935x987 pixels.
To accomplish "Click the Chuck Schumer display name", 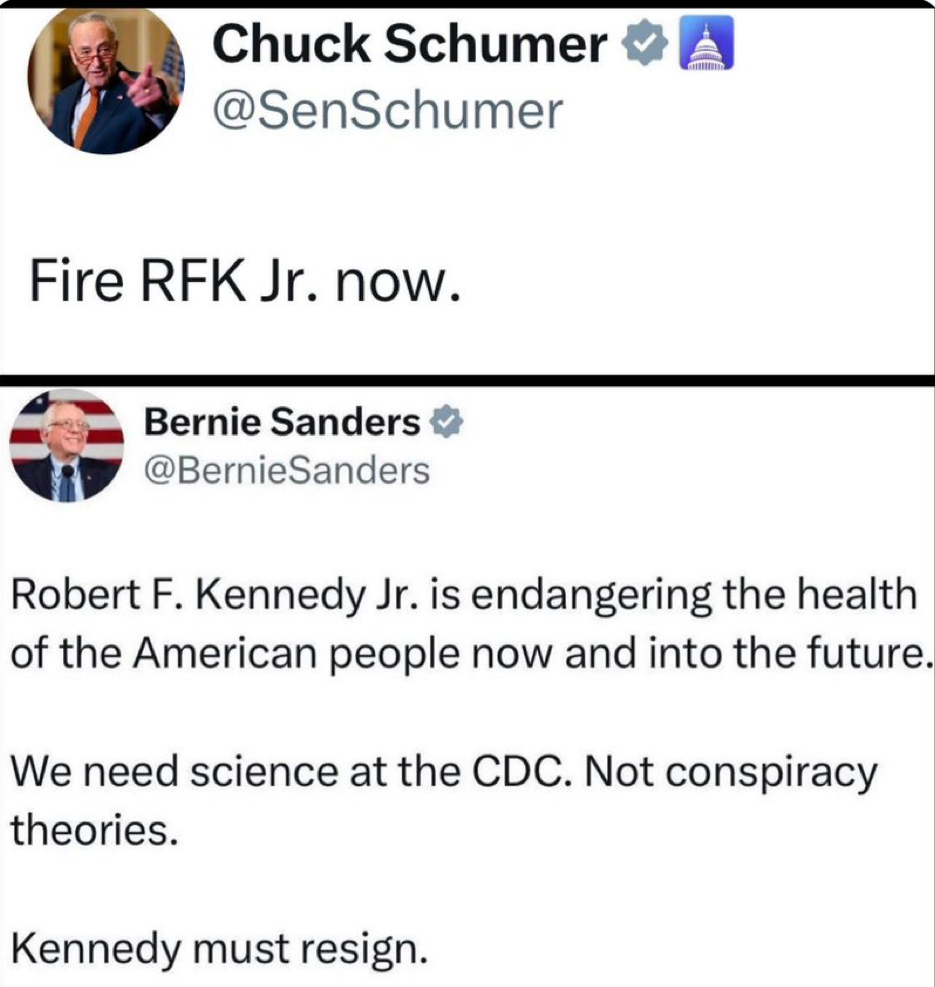I will click(410, 46).
